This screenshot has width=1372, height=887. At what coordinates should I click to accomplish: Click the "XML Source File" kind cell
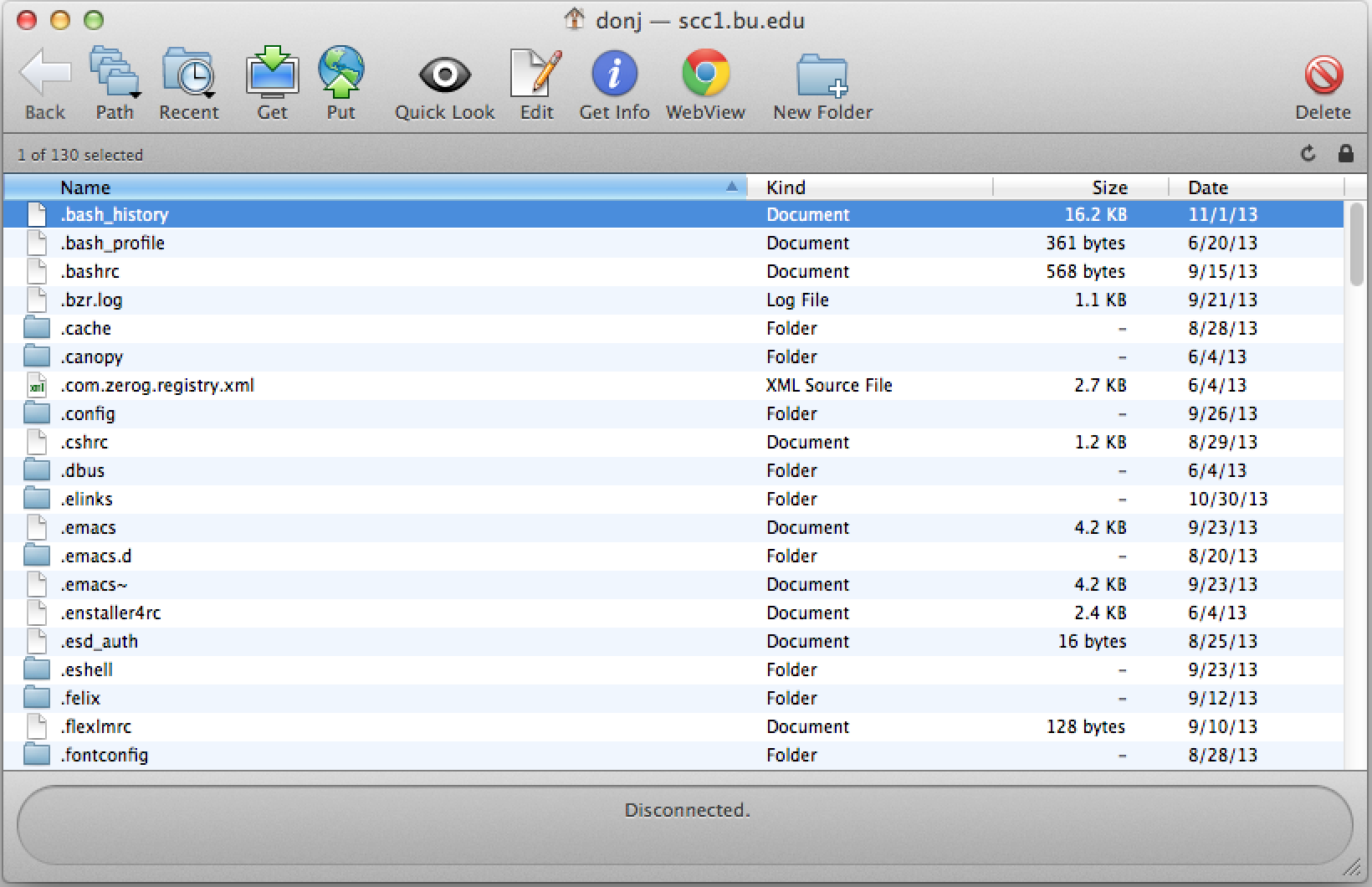coord(829,385)
